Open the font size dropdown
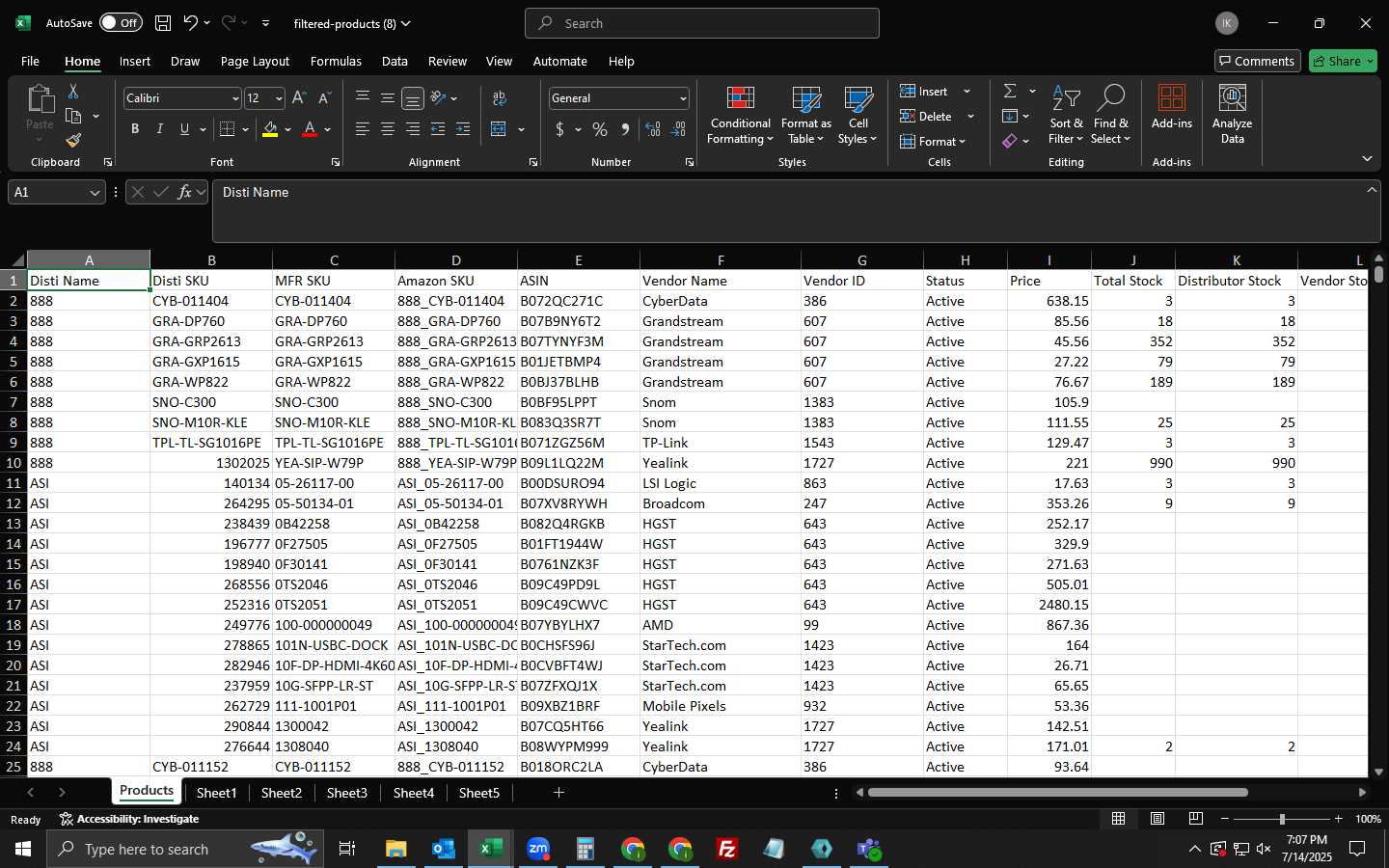This screenshot has height=868, width=1389. pyautogui.click(x=279, y=98)
